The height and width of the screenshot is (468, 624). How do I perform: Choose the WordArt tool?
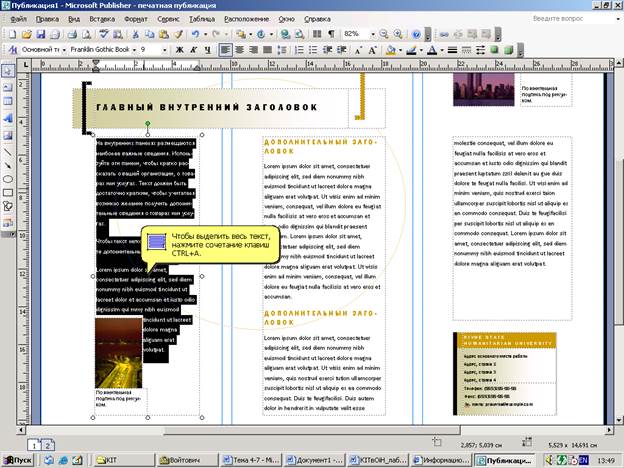8,119
